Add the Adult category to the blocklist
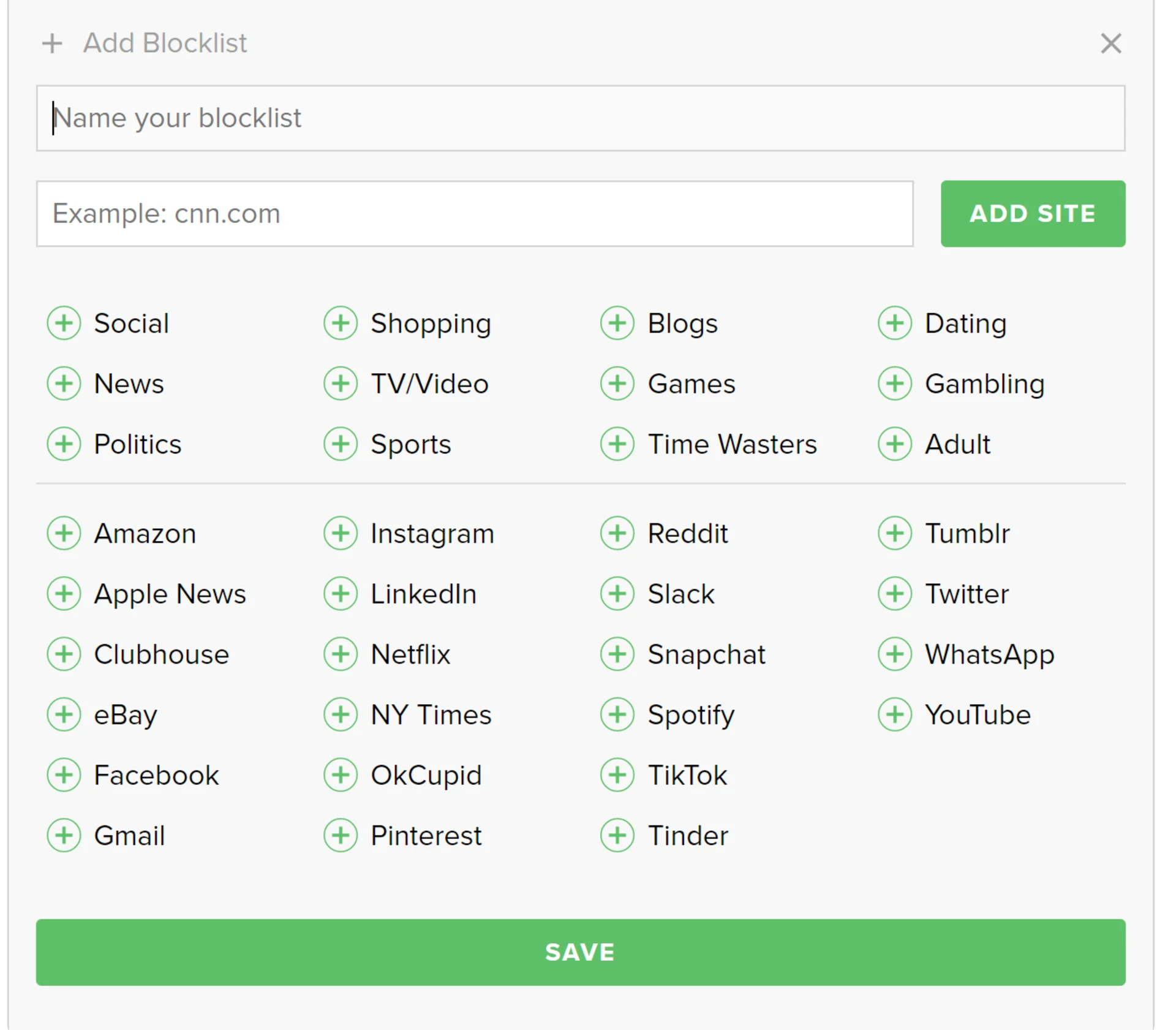The image size is (1176, 1030). [x=894, y=444]
